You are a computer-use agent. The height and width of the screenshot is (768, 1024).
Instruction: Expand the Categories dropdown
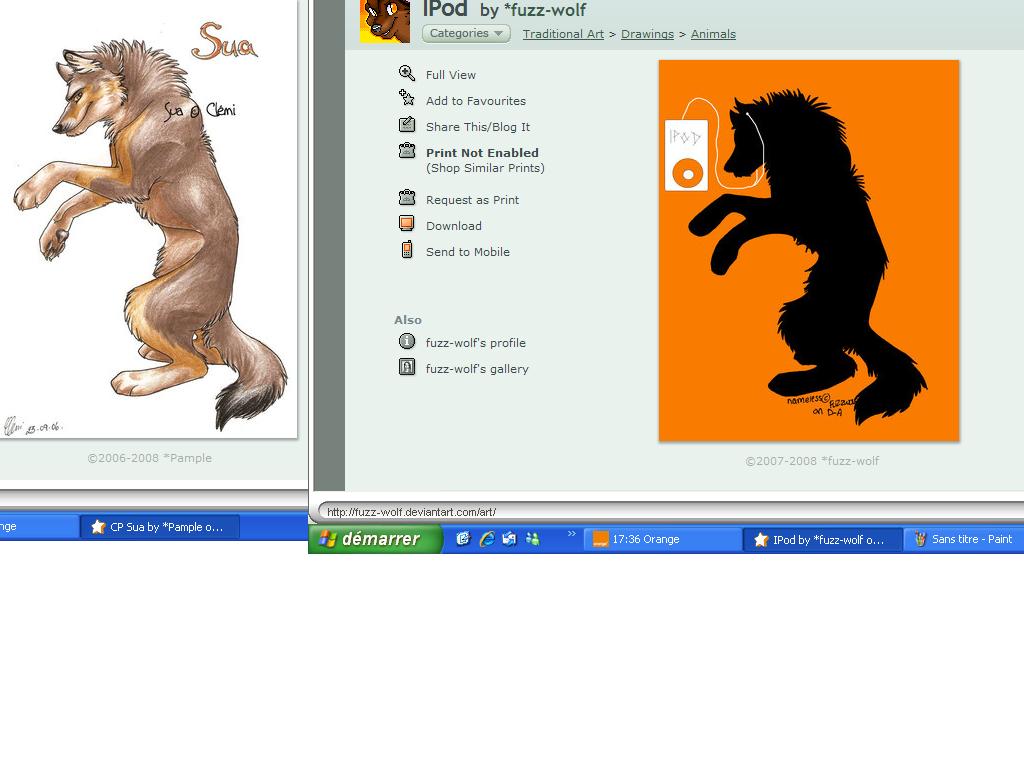[466, 33]
